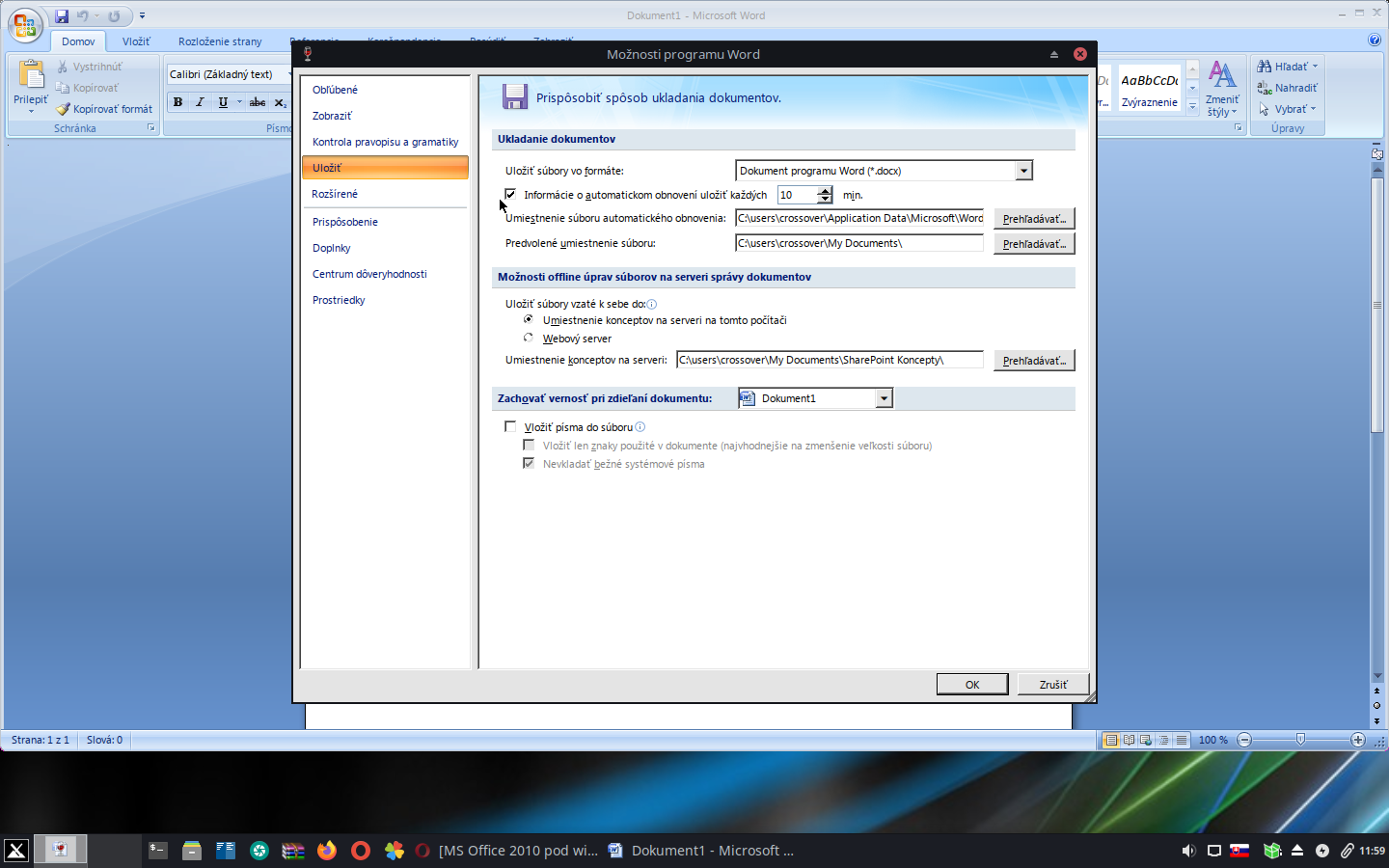Viewport: 1389px width, 868px height.
Task: Click the Zmeniť štýly icon
Action: pyautogui.click(x=1222, y=74)
